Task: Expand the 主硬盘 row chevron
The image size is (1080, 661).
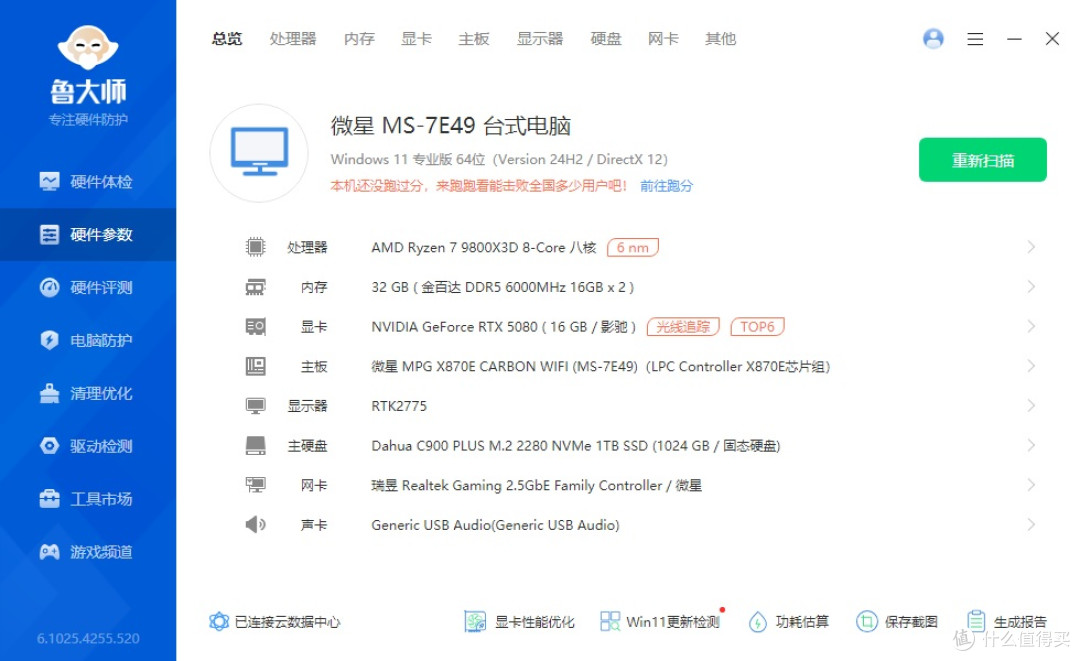Action: pos(1031,445)
